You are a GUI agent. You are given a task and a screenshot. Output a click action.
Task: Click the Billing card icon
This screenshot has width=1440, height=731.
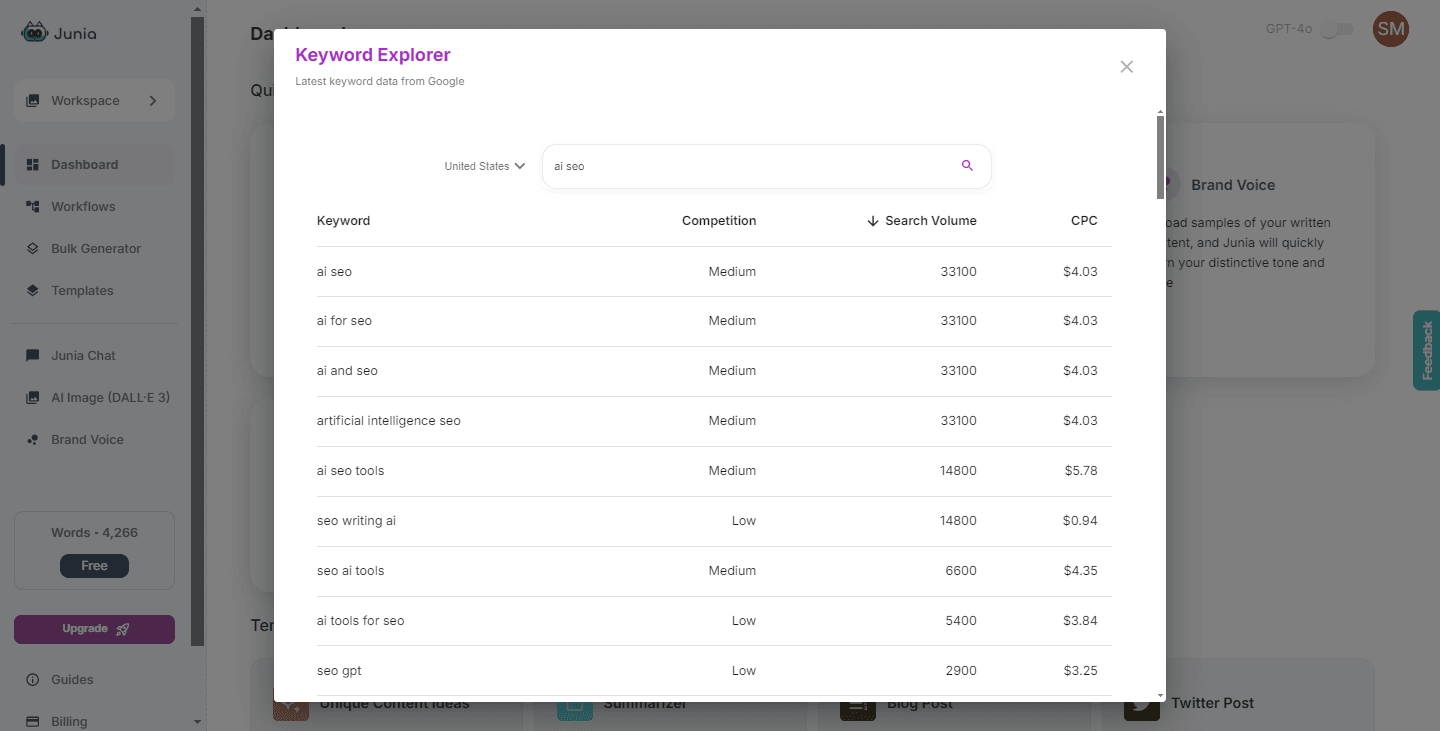coord(33,722)
